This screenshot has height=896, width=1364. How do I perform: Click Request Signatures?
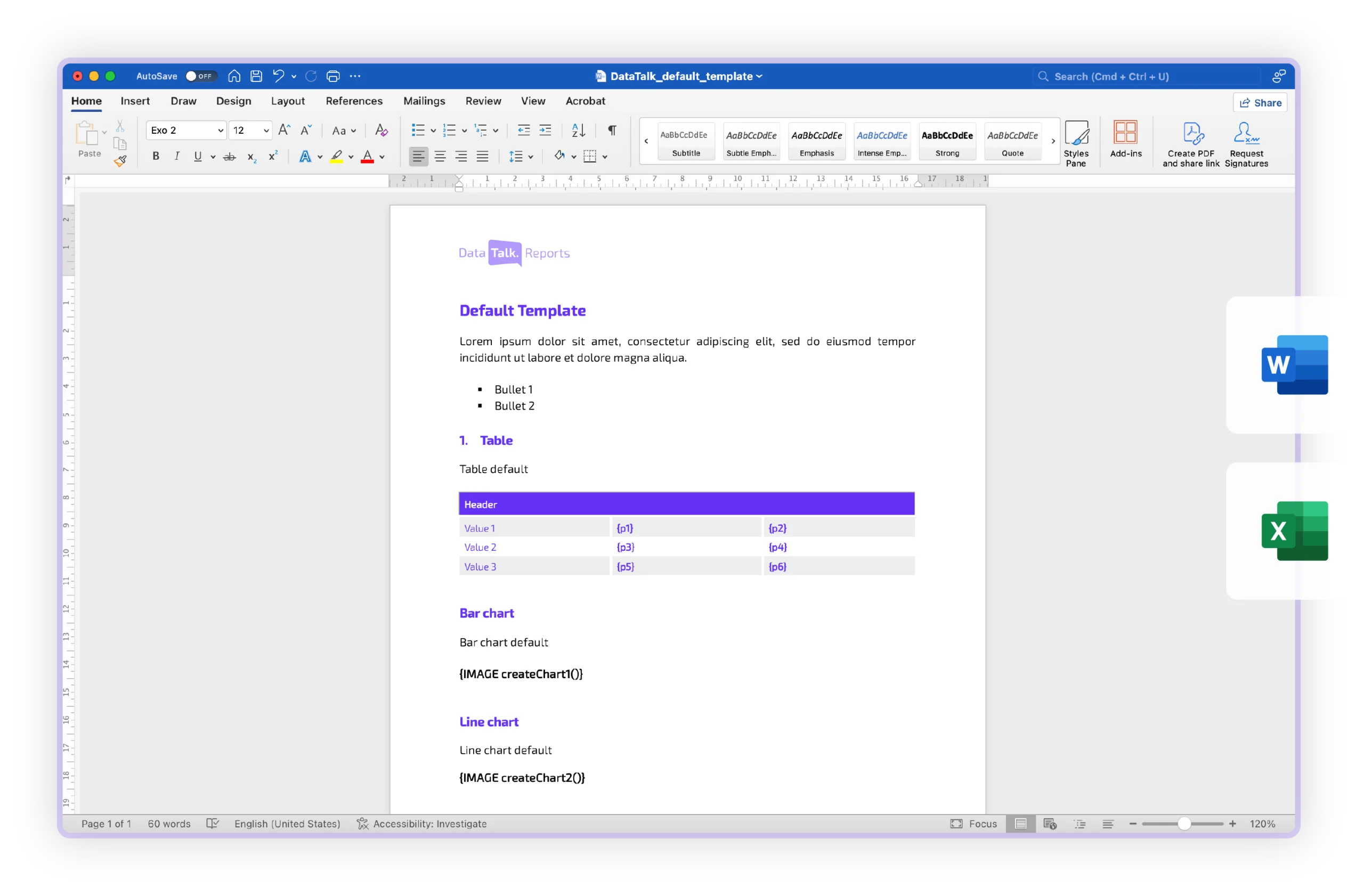(x=1246, y=144)
